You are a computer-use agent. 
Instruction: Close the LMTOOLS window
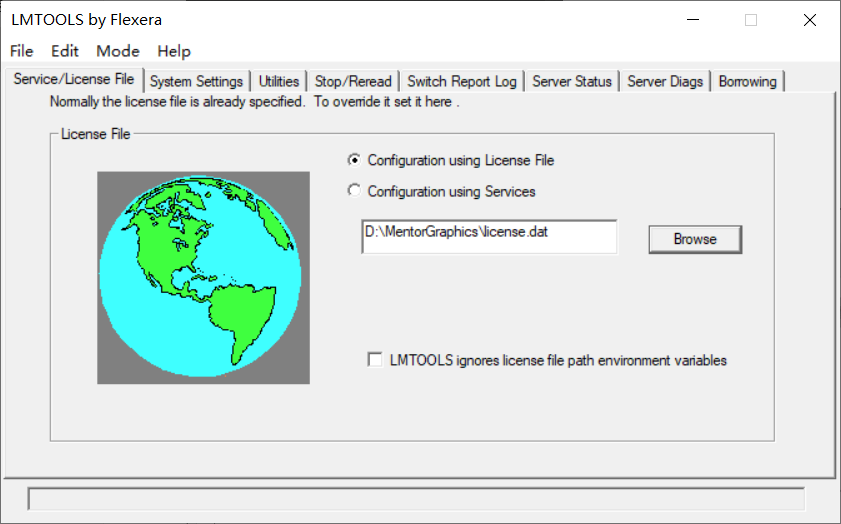point(810,20)
